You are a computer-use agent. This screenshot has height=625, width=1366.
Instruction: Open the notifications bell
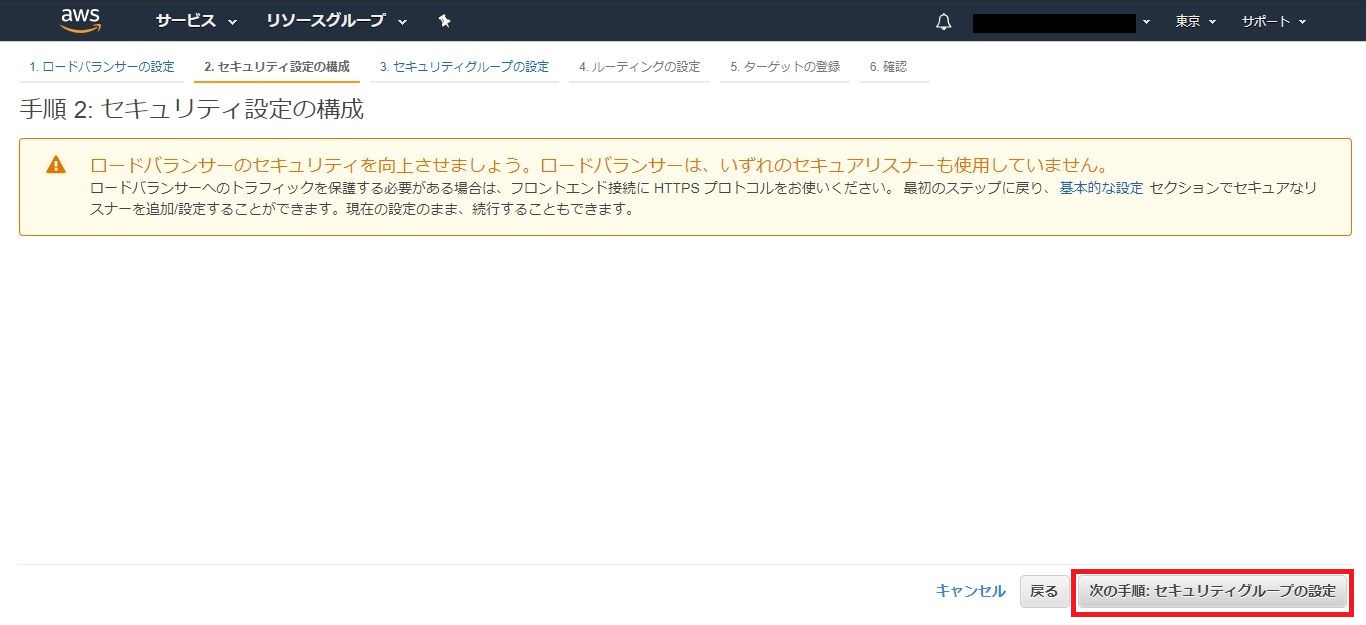click(x=943, y=22)
